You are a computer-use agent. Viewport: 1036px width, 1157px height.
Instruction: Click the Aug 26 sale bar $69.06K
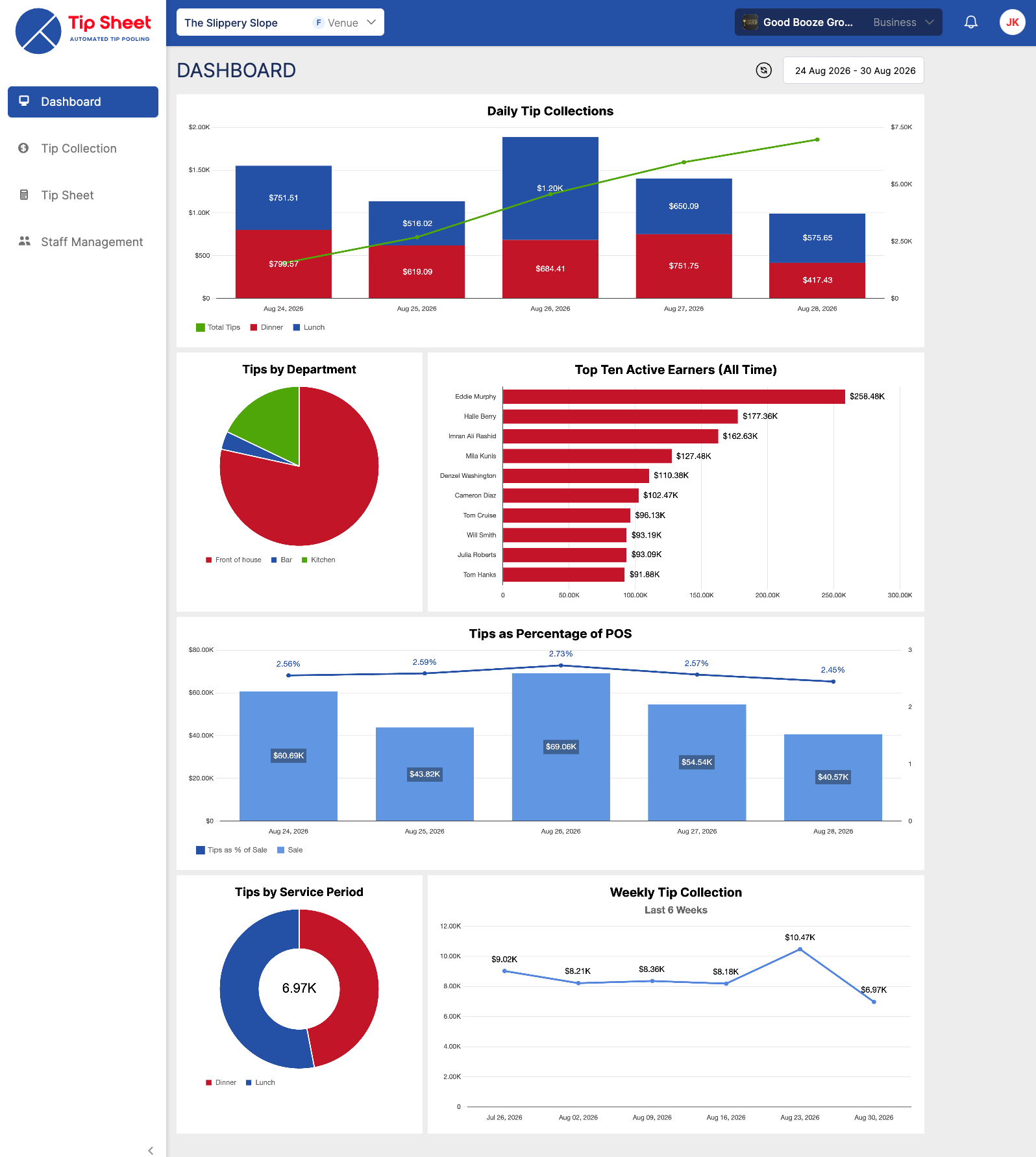tap(561, 747)
